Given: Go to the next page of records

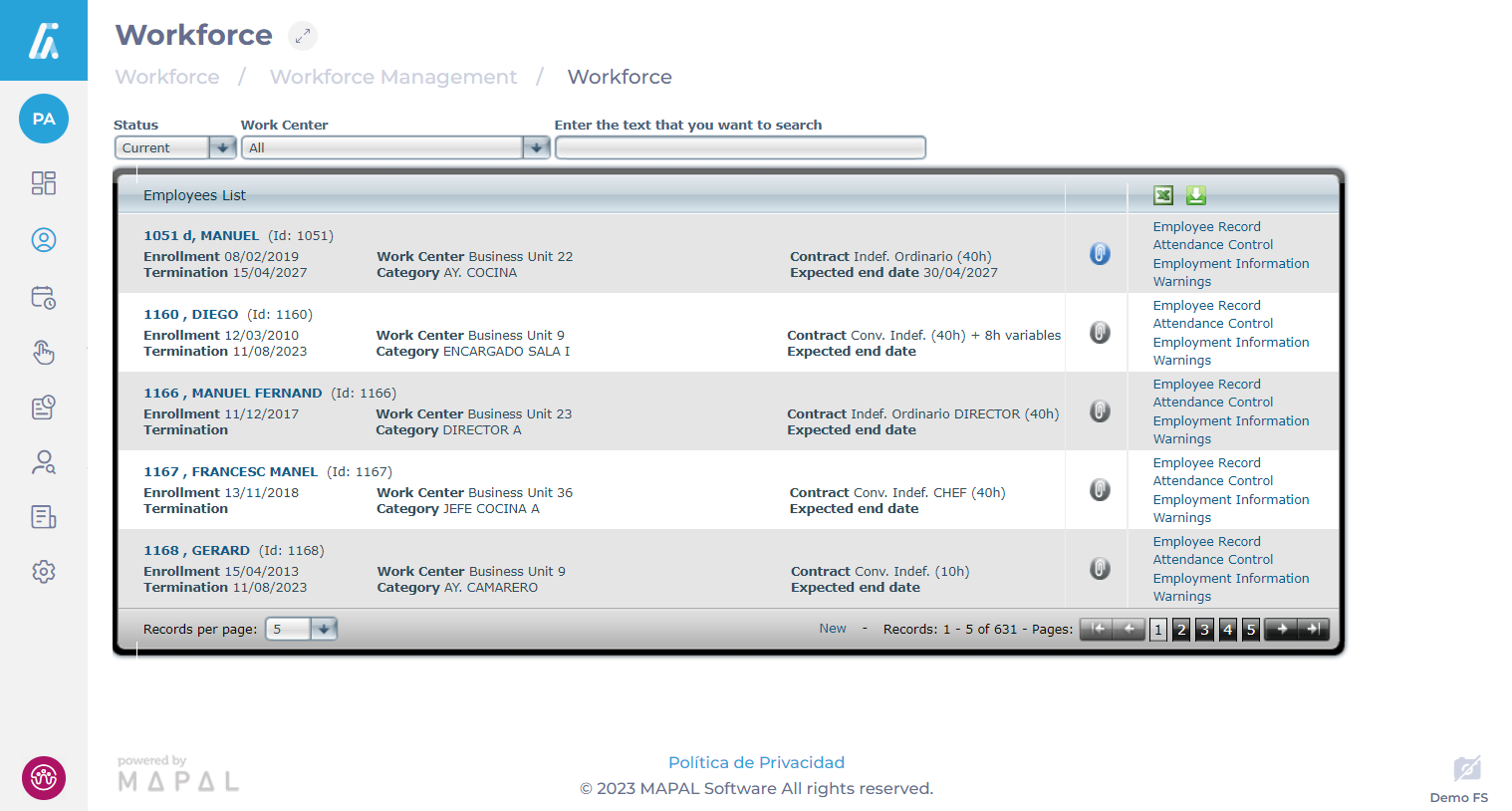Looking at the screenshot, I should tap(1281, 629).
